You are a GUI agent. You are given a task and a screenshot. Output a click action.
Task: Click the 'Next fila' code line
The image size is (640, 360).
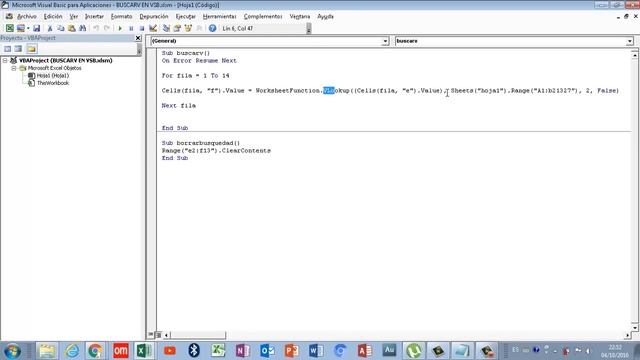tap(179, 105)
